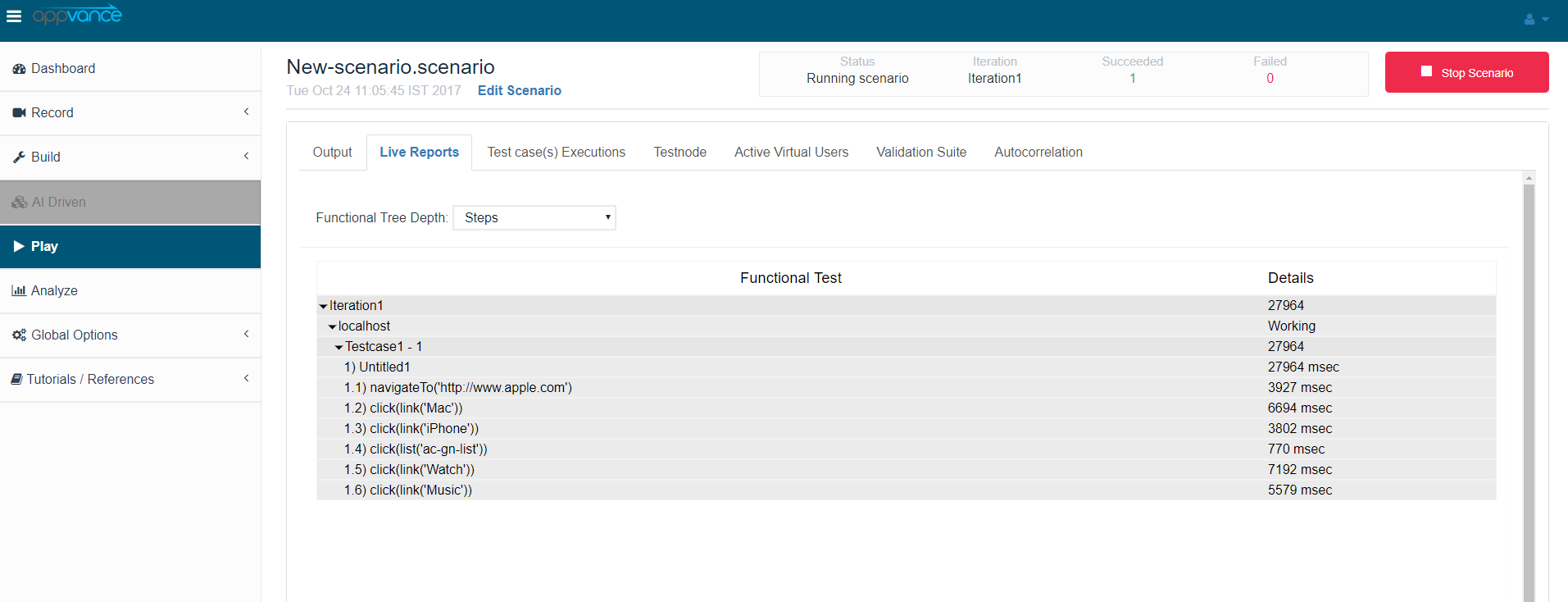Screen dimensions: 1568x602
Task: Collapse the Iteration1 tree node
Action: coord(323,307)
